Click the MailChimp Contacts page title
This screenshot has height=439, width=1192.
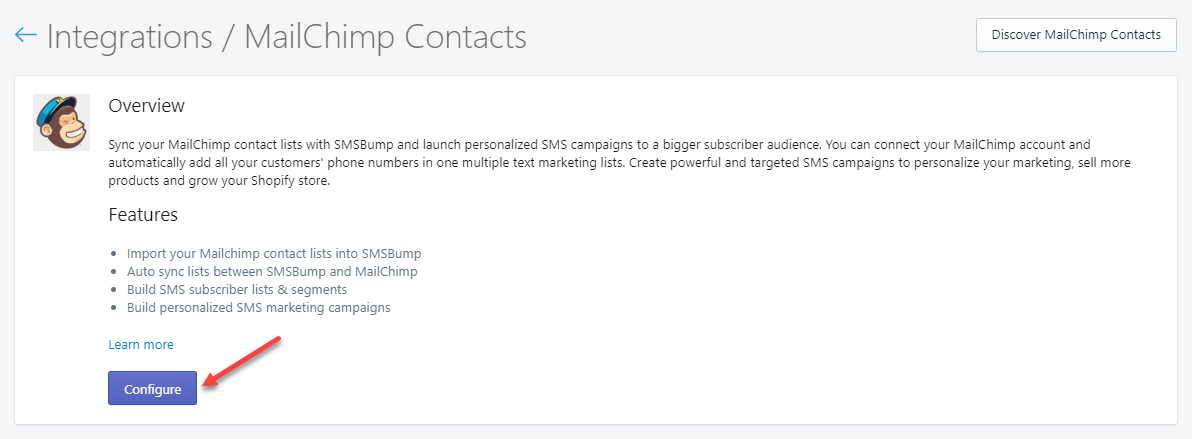385,37
